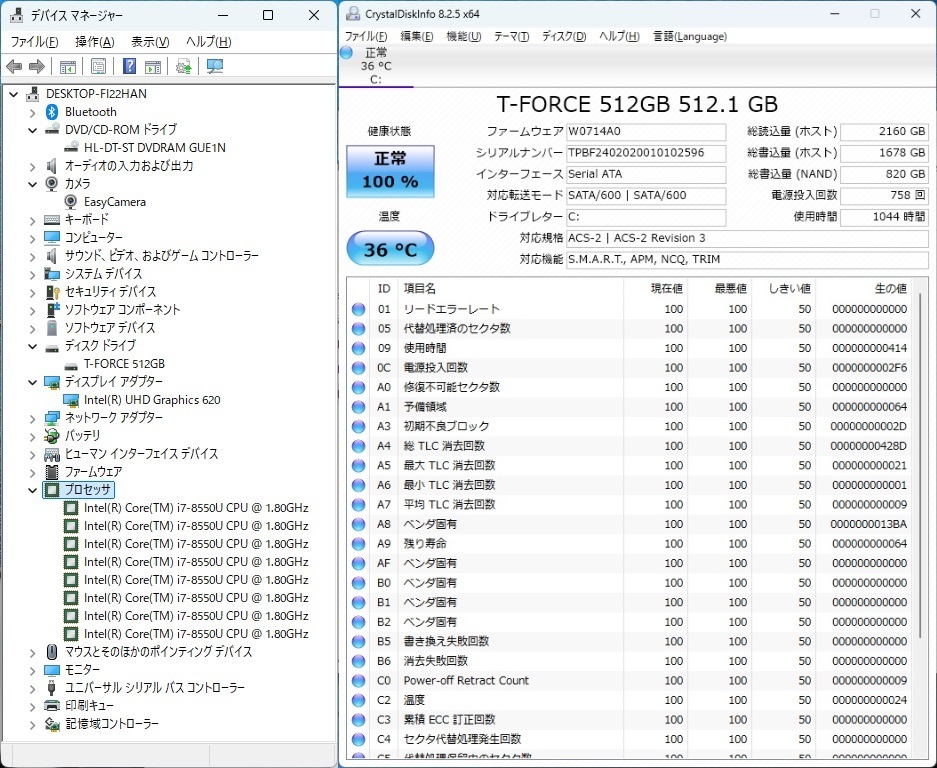This screenshot has width=937, height=768.
Task: Open the 機能(U) menu in CrystalDiskInfo
Action: pos(464,36)
